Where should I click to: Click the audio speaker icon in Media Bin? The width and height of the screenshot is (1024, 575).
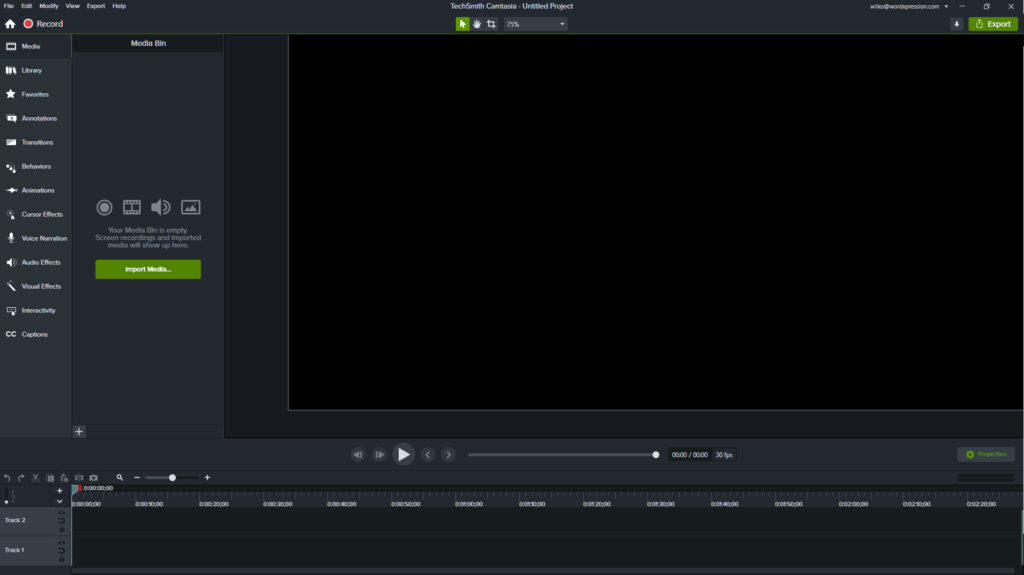pos(161,208)
